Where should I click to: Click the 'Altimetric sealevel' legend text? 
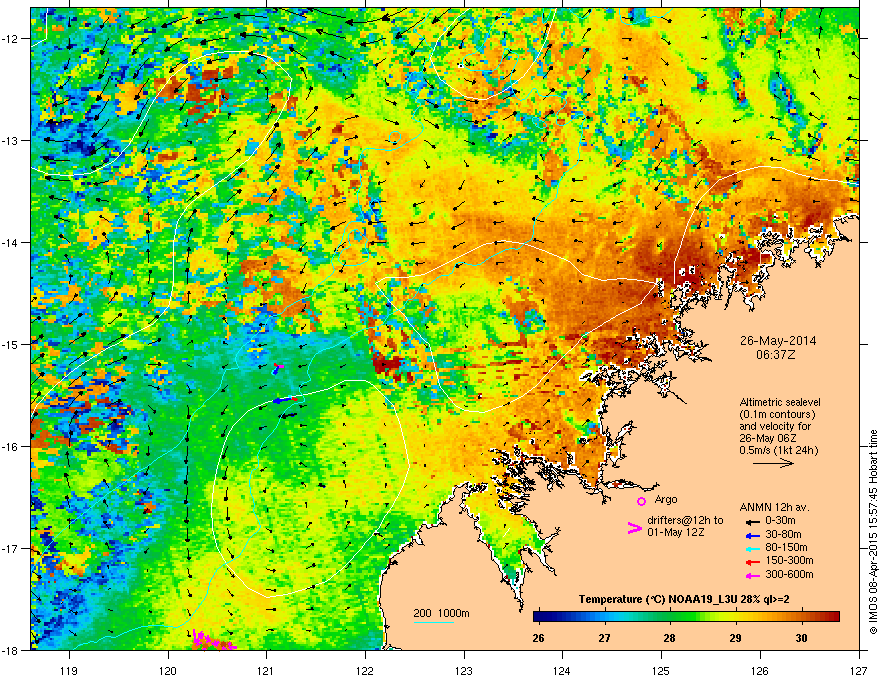pyautogui.click(x=780, y=402)
